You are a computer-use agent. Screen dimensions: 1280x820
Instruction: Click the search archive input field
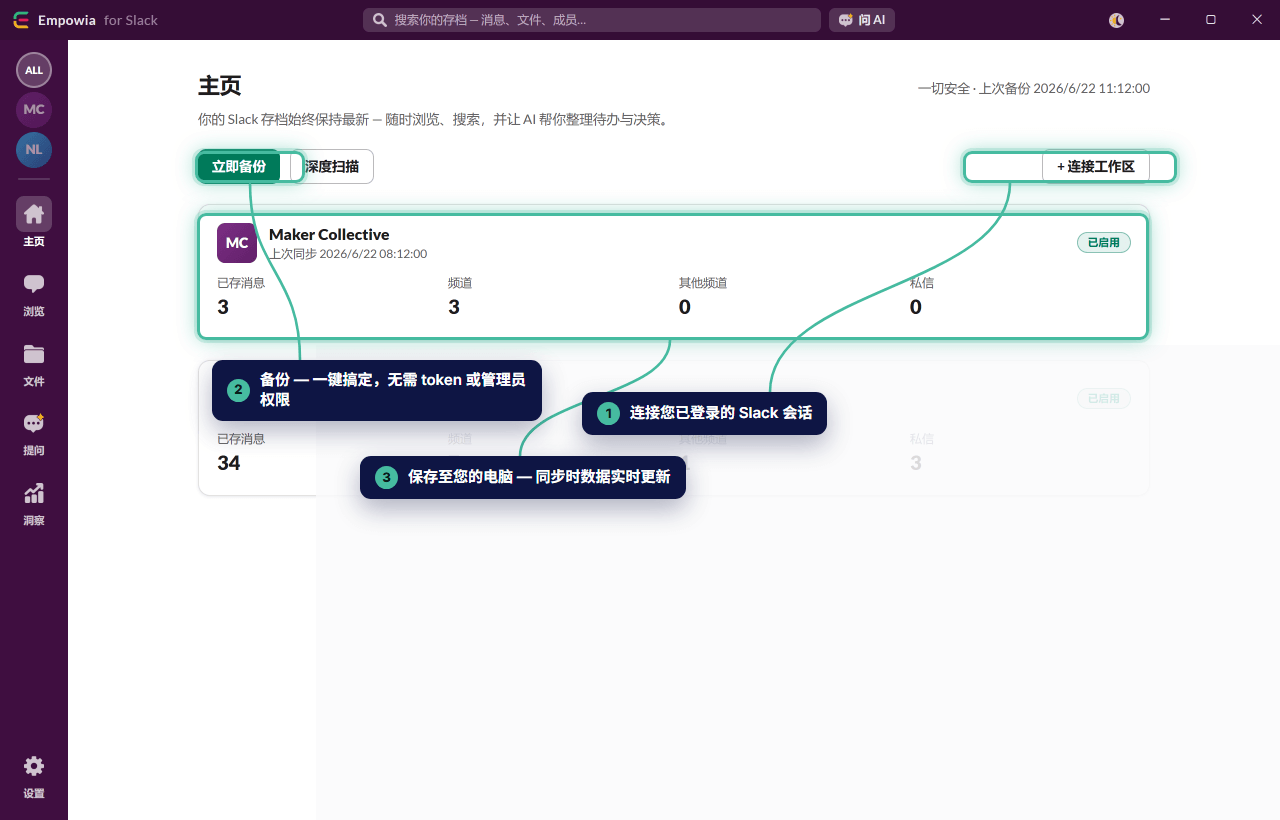(x=592, y=20)
